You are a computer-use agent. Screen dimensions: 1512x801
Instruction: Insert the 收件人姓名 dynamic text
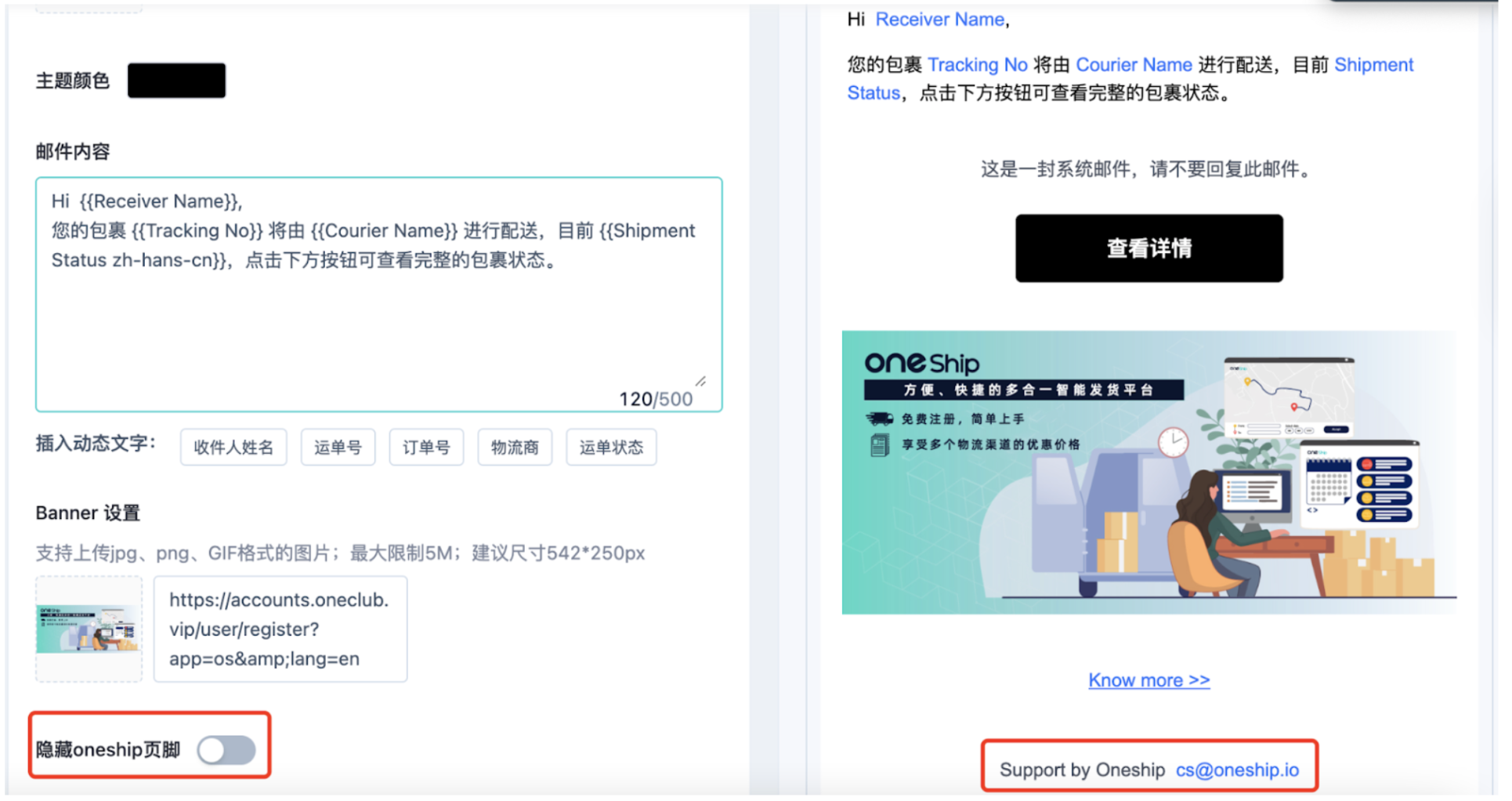(x=233, y=448)
